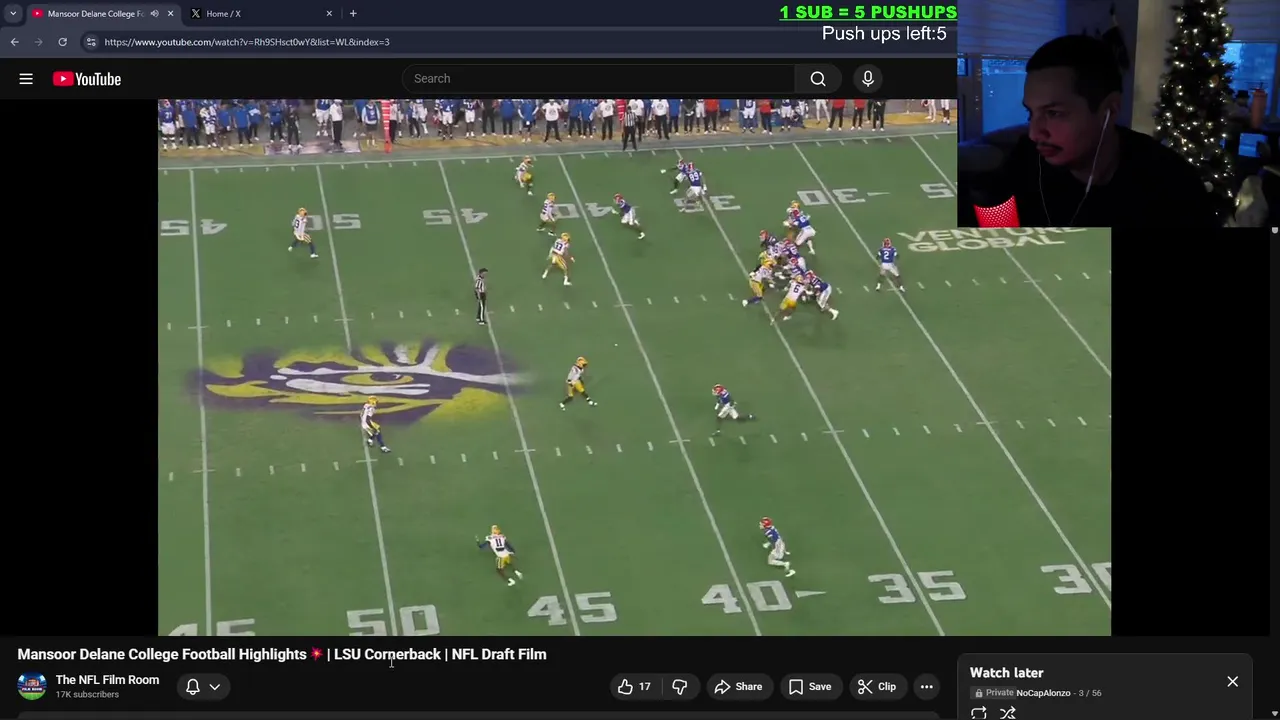
Task: Expand the subscription notification dropdown chevron
Action: pos(215,687)
